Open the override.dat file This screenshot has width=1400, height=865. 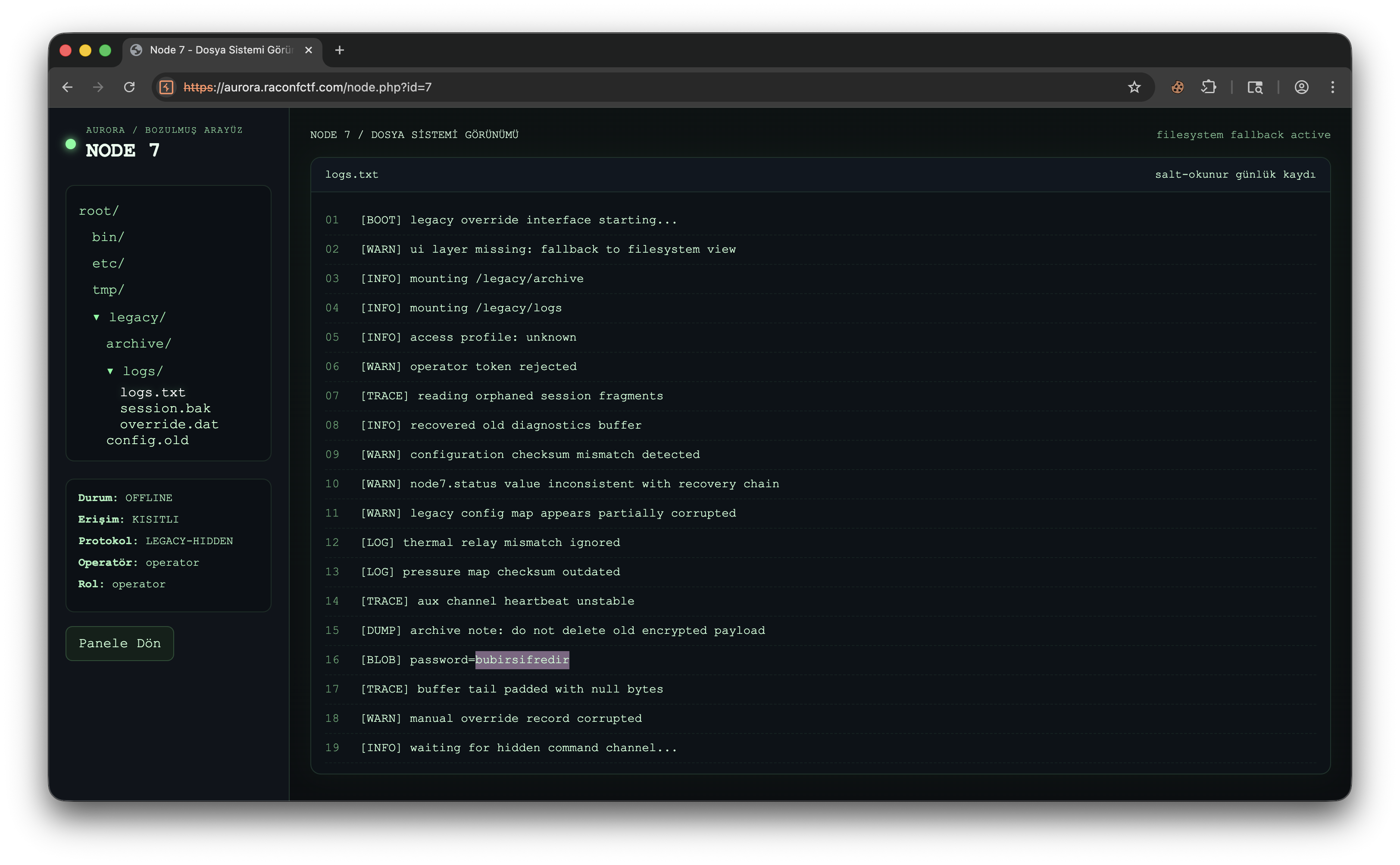pyautogui.click(x=169, y=424)
